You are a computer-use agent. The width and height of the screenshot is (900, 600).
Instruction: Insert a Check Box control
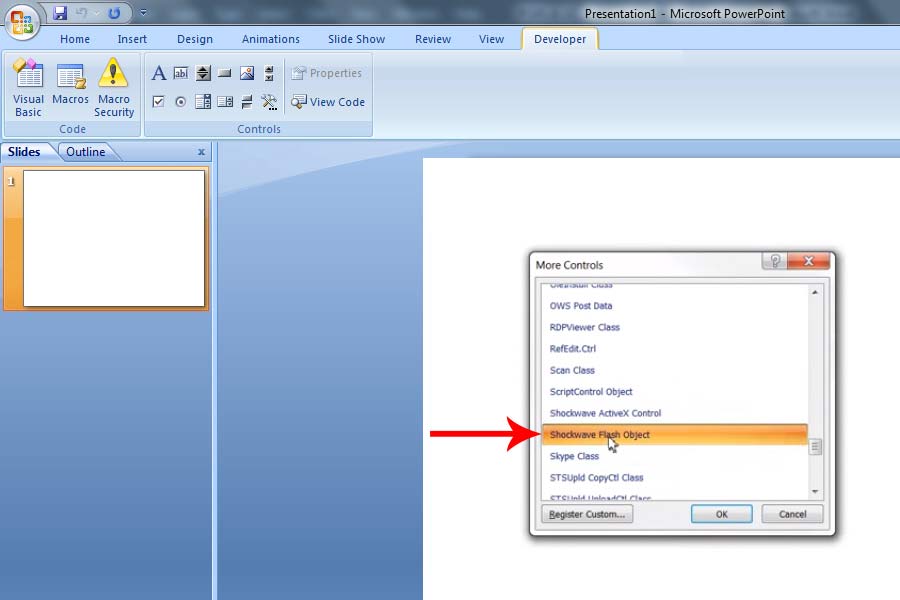tap(158, 102)
